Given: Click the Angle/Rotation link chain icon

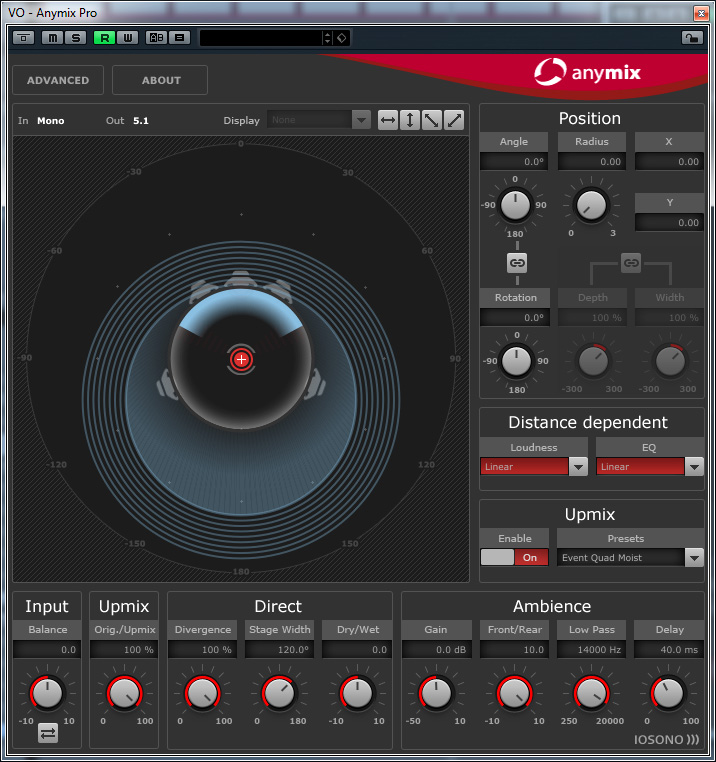Looking at the screenshot, I should pos(517,263).
